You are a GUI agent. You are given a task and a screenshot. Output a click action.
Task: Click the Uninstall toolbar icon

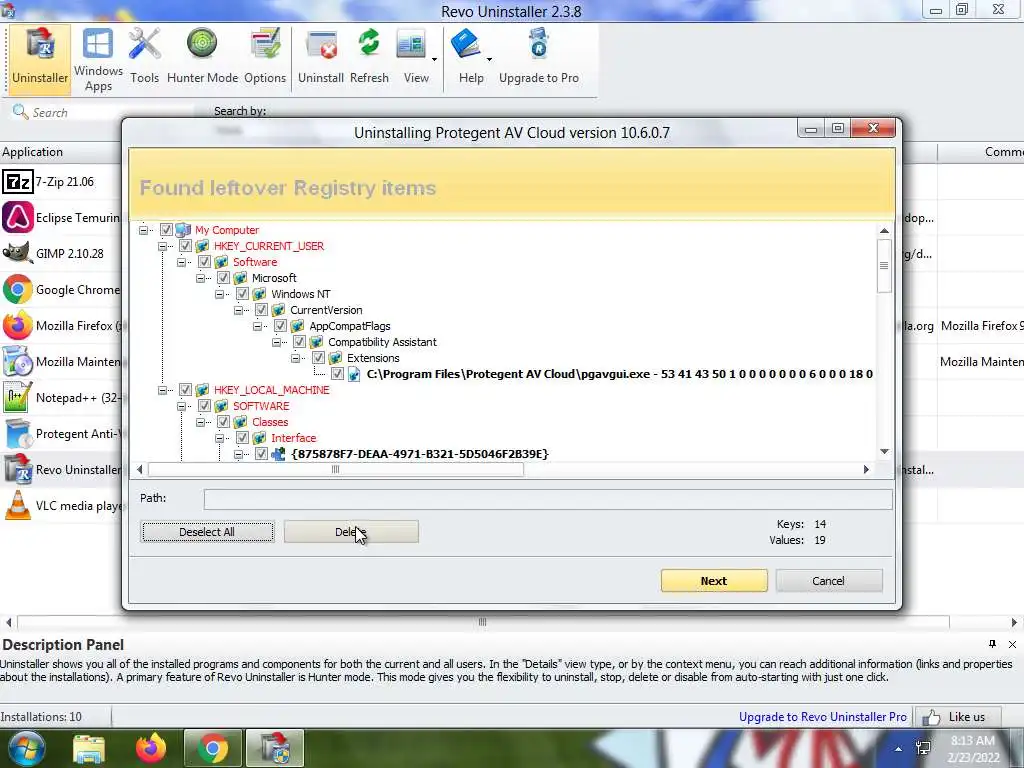pyautogui.click(x=321, y=57)
